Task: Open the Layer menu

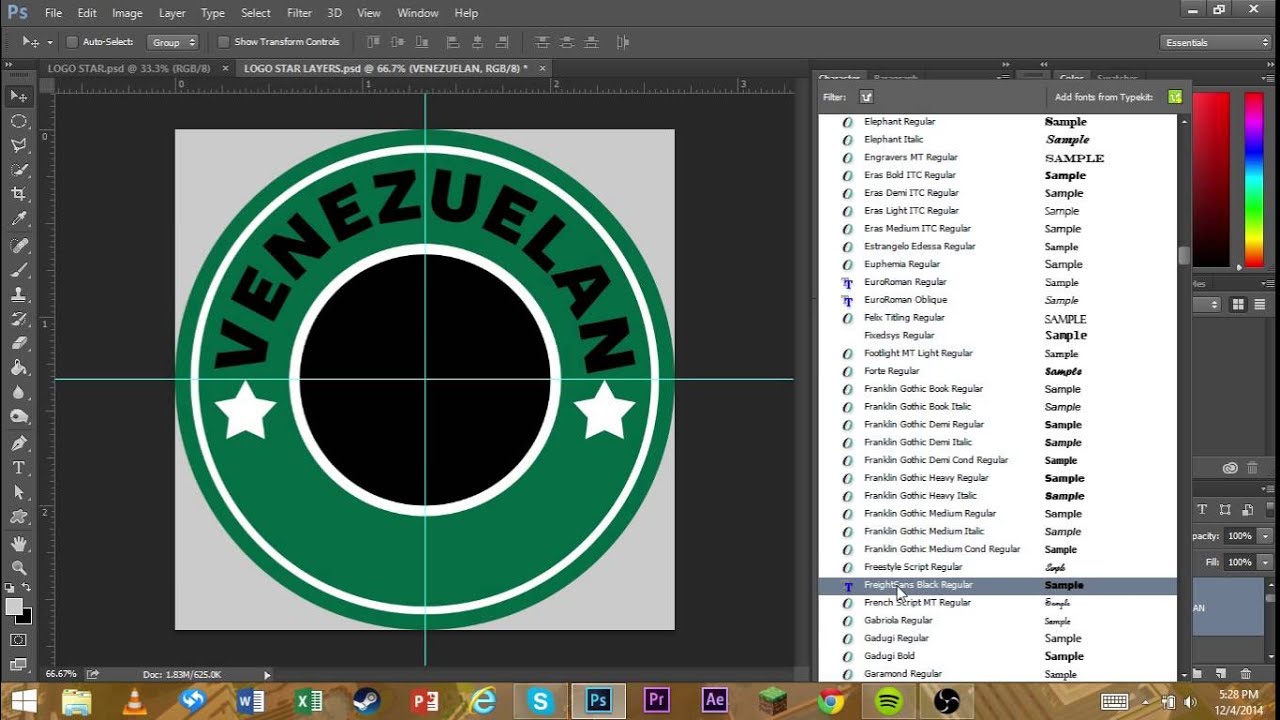Action: [172, 13]
